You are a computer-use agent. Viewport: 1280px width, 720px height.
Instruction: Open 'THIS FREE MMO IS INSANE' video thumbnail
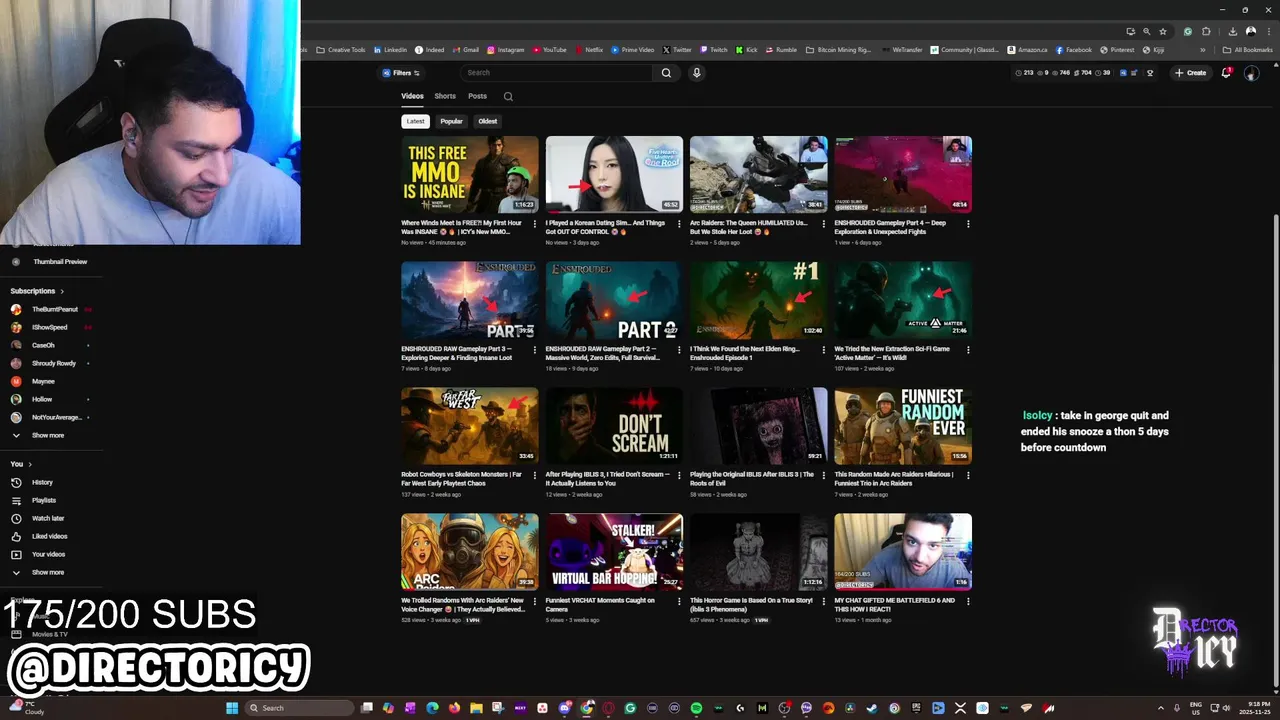click(470, 175)
